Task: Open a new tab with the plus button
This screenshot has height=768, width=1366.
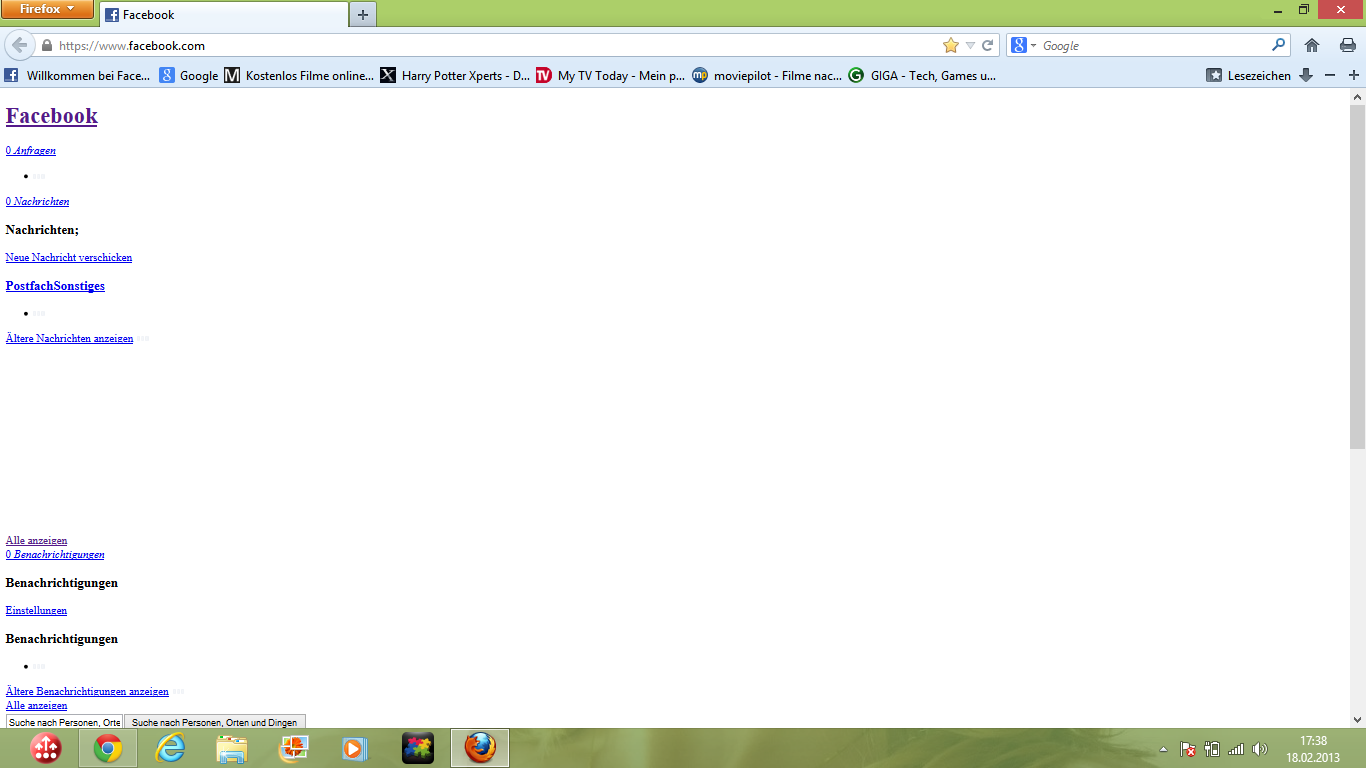Action: click(x=363, y=15)
